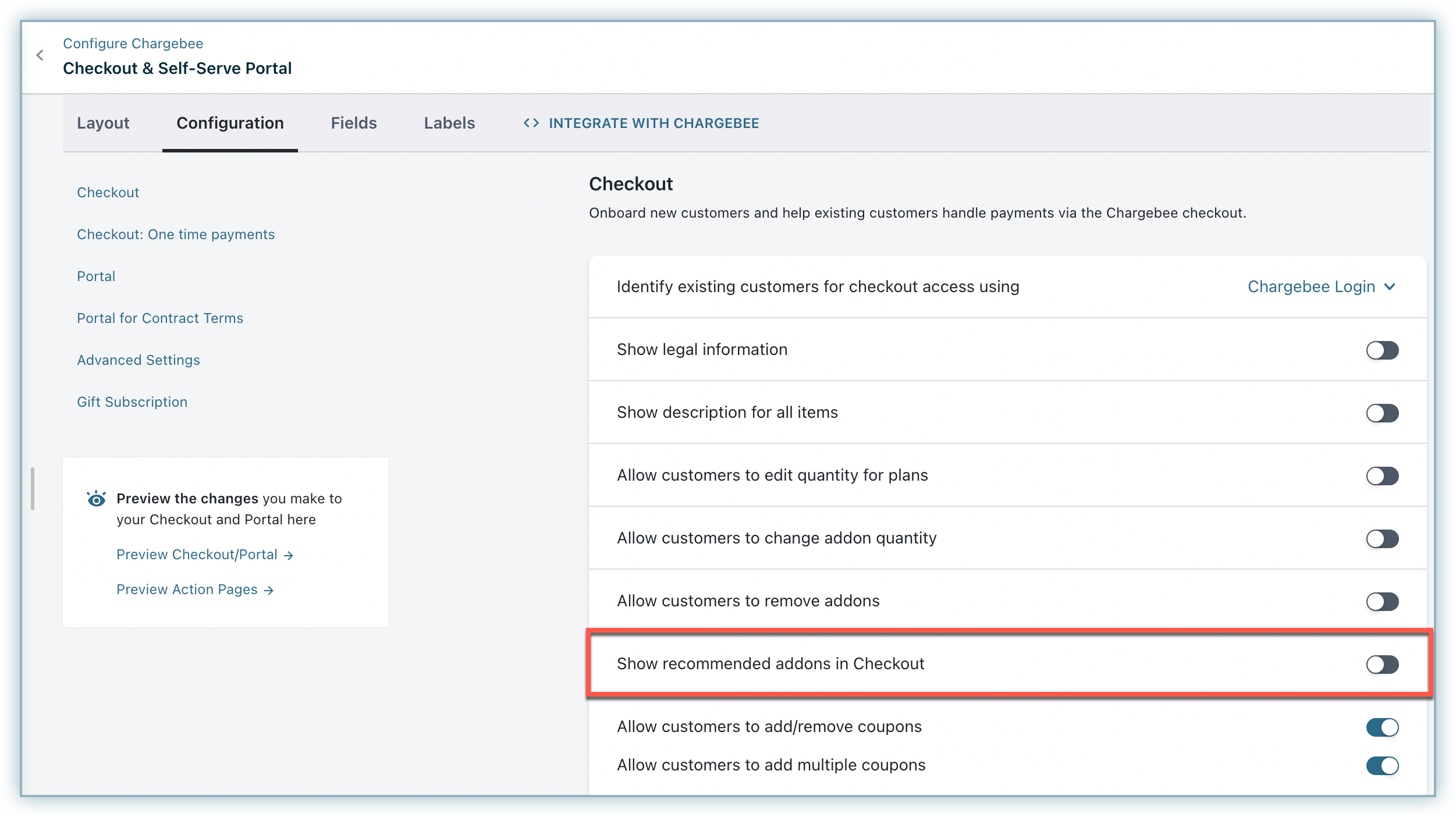The image size is (1456, 817).
Task: Disable add/remove coupons toggle
Action: point(1382,727)
